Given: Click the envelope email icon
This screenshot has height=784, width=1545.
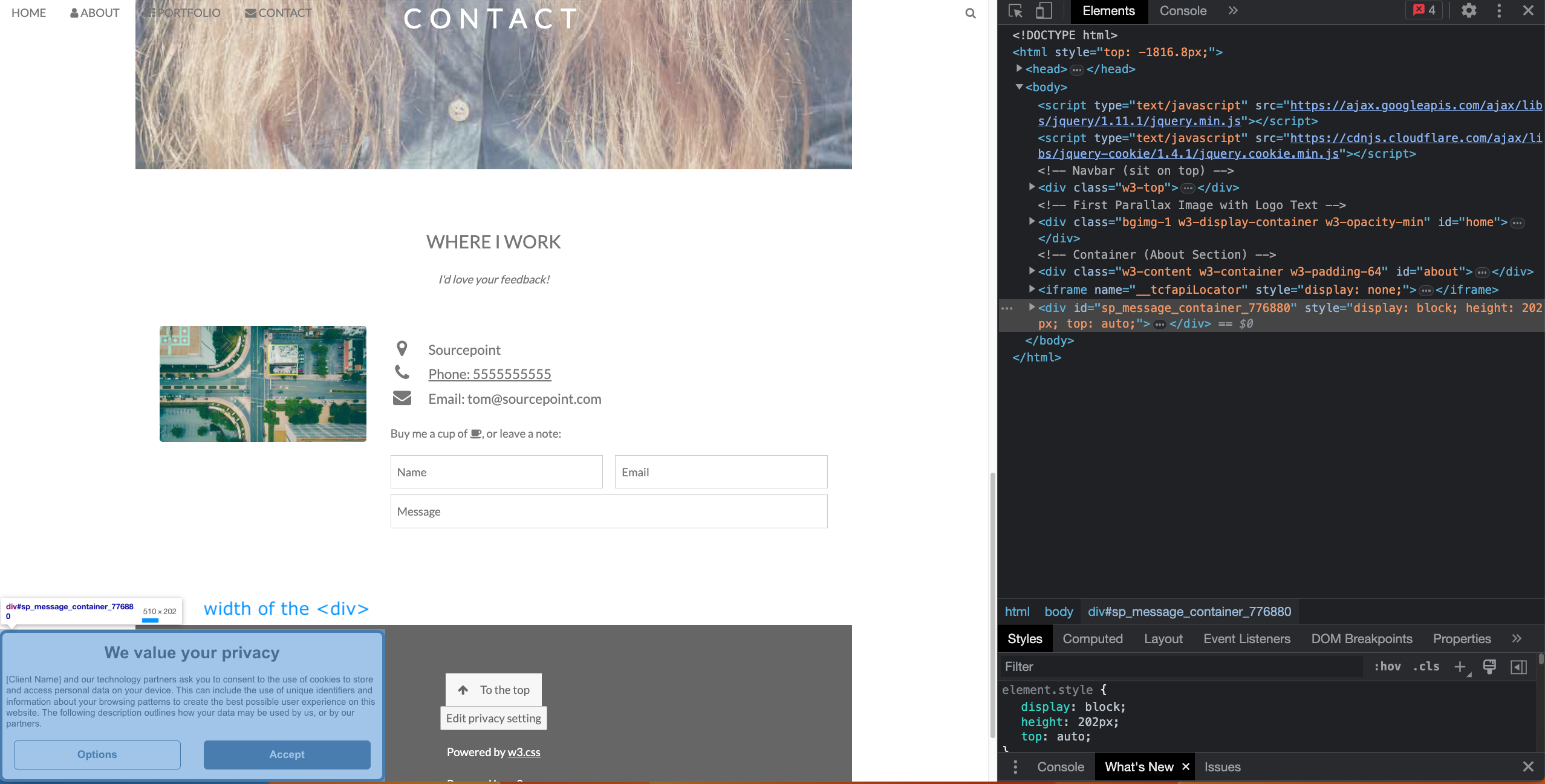Looking at the screenshot, I should click(402, 398).
